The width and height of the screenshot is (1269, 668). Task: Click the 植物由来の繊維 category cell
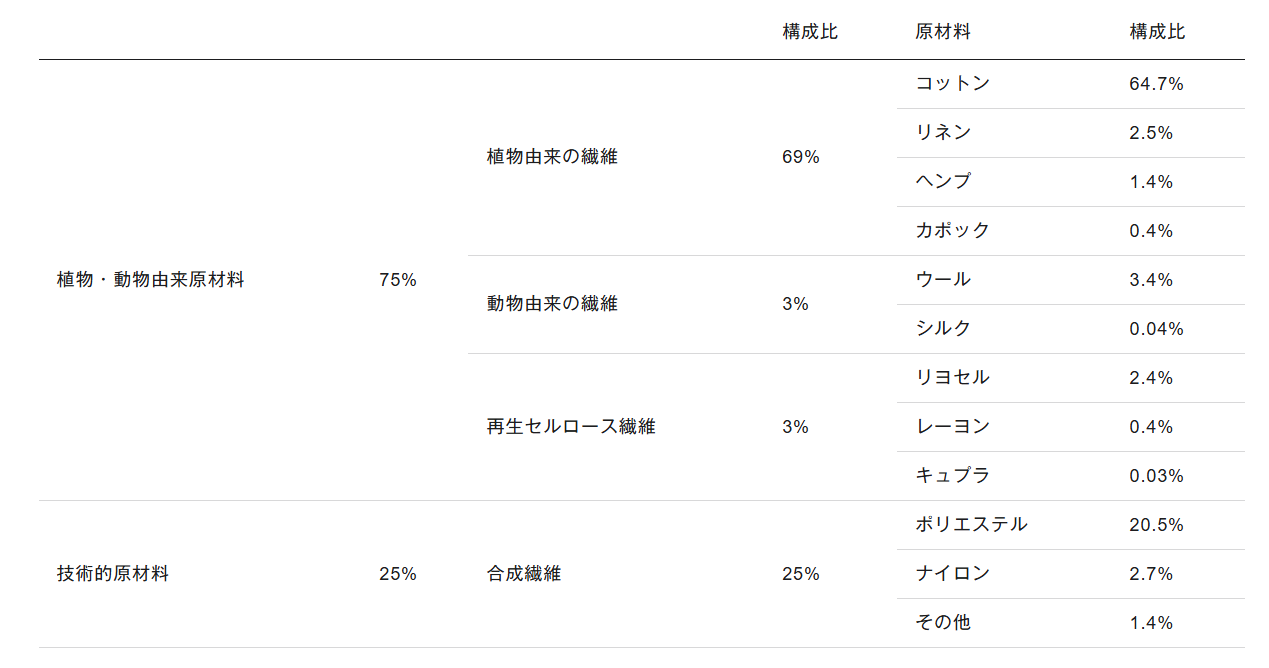point(552,157)
